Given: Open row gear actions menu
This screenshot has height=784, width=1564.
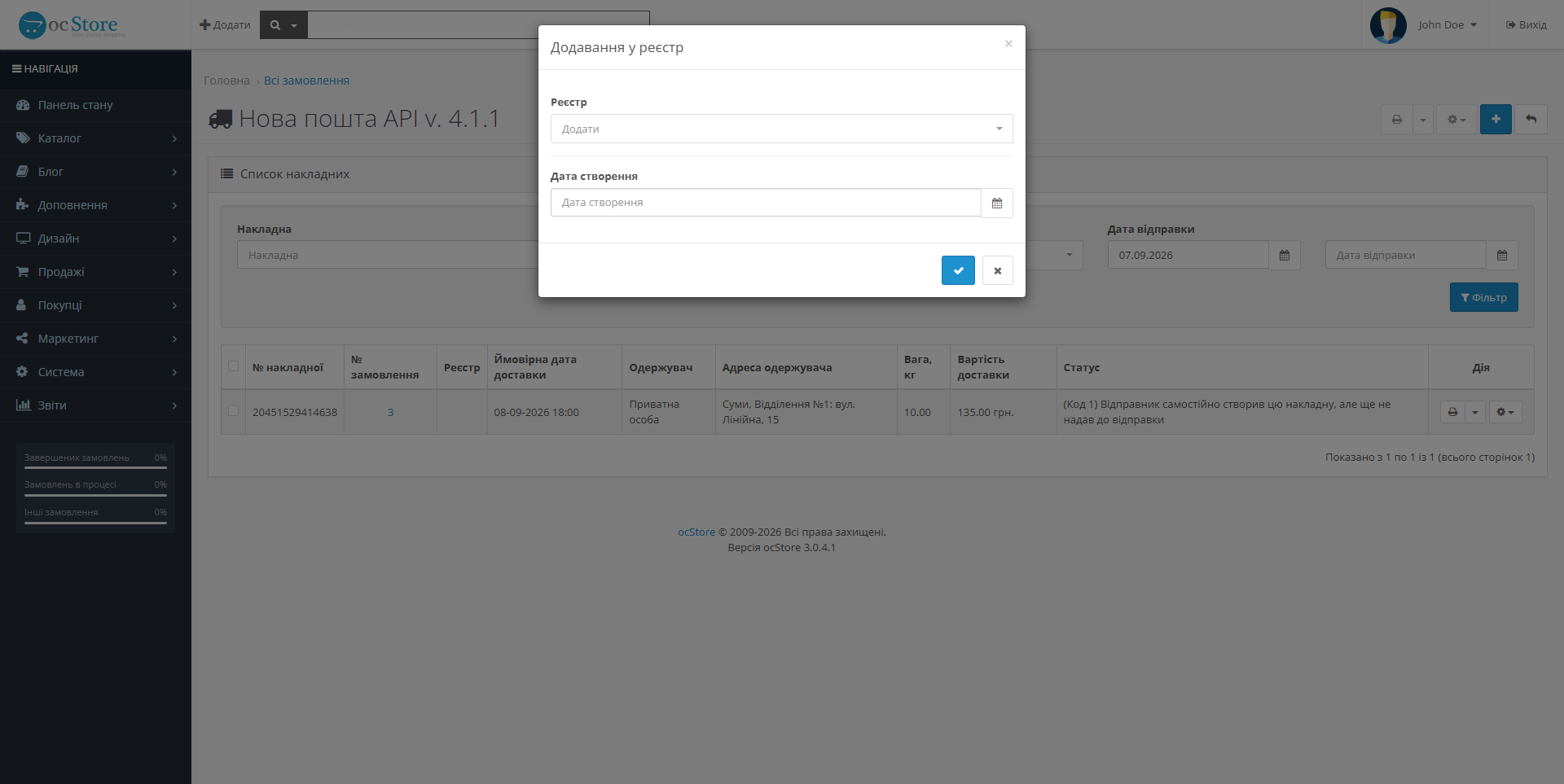Looking at the screenshot, I should [x=1505, y=412].
